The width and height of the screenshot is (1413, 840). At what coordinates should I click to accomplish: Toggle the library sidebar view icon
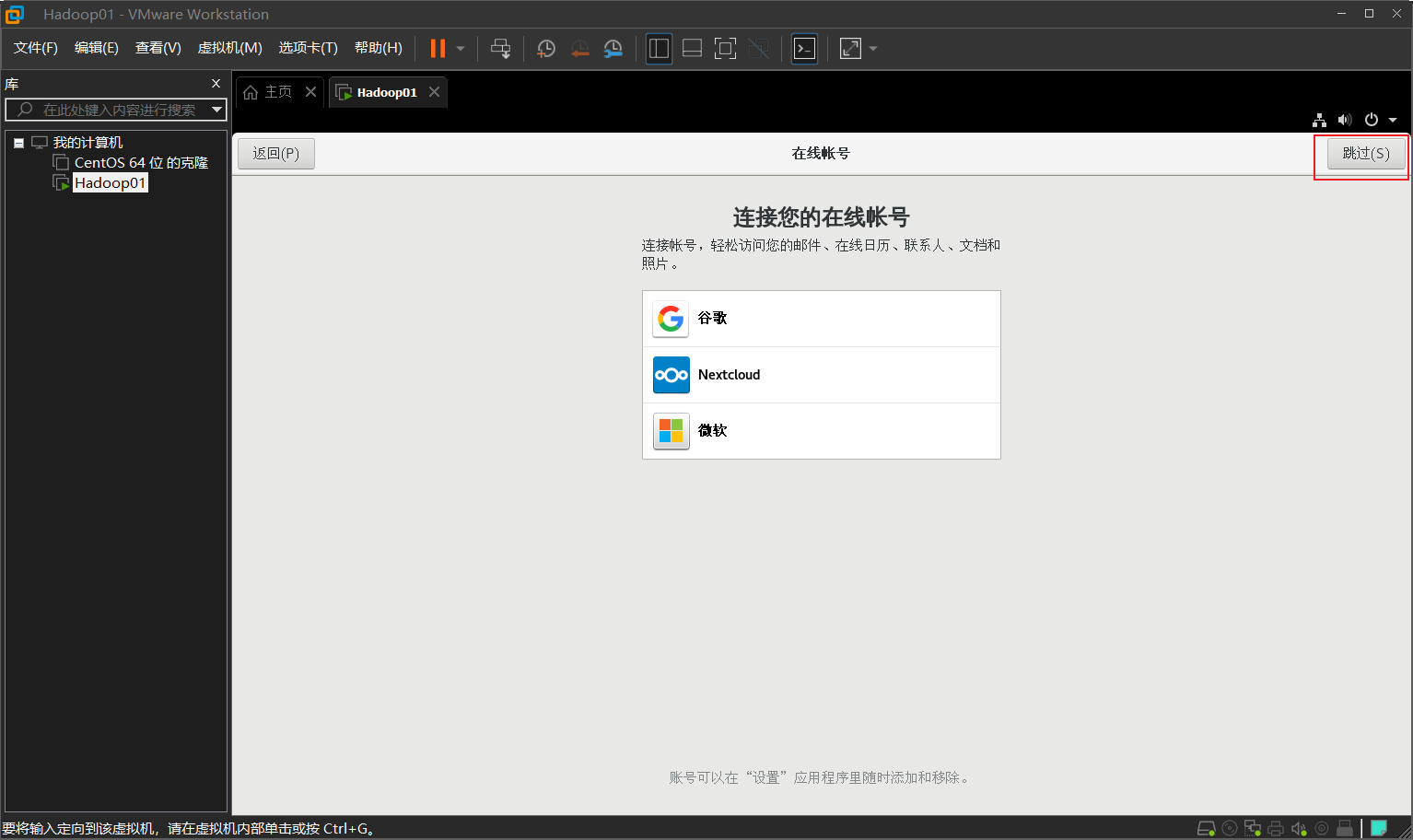(659, 49)
